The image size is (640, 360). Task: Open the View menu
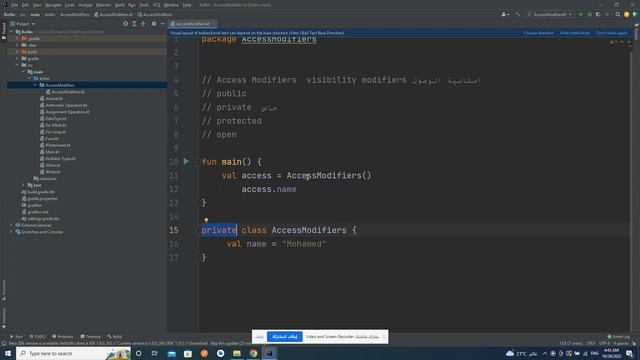(37, 5)
